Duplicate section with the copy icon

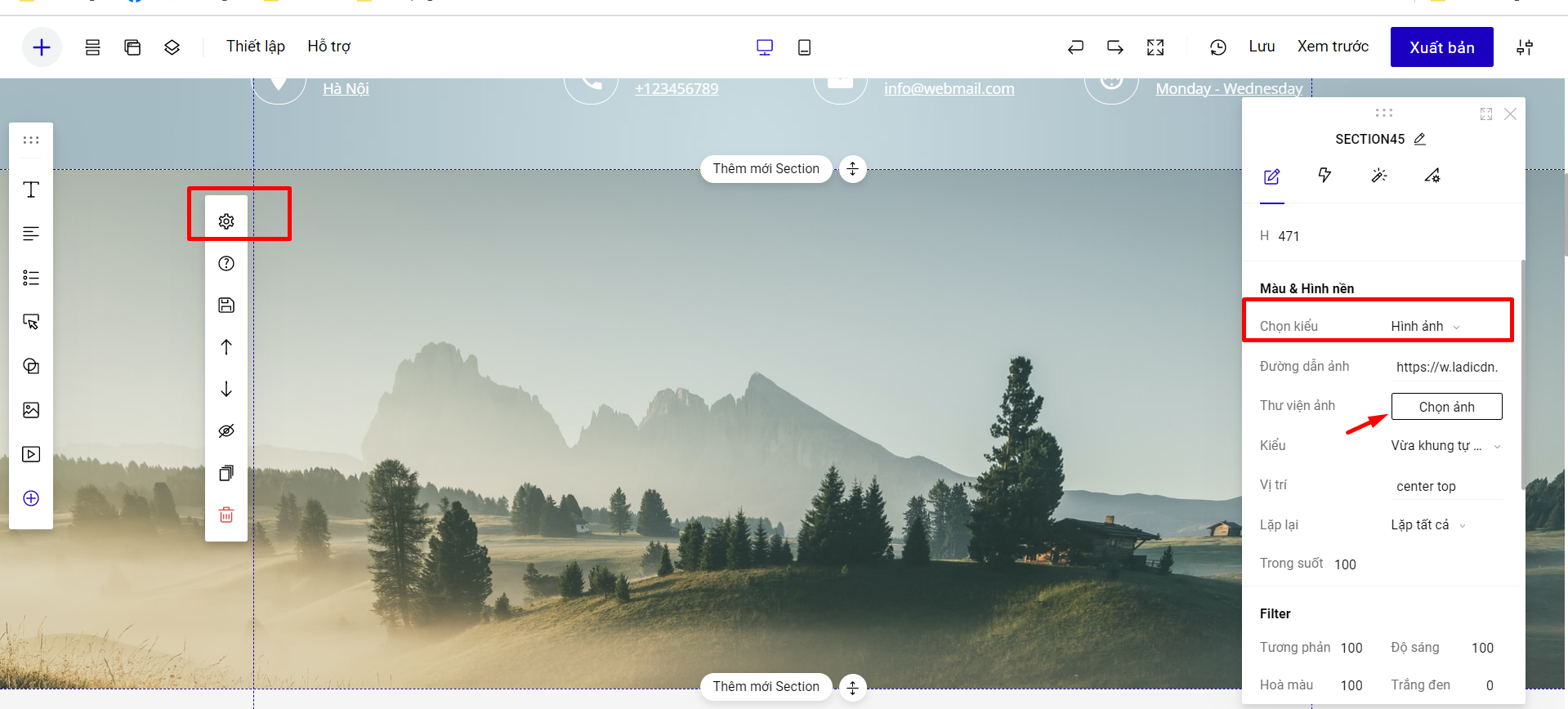pos(226,473)
